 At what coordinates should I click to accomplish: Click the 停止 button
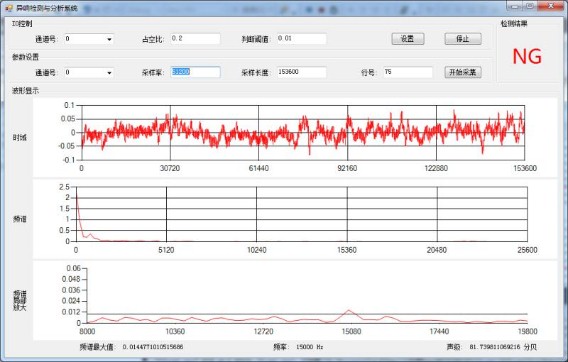(x=463, y=39)
